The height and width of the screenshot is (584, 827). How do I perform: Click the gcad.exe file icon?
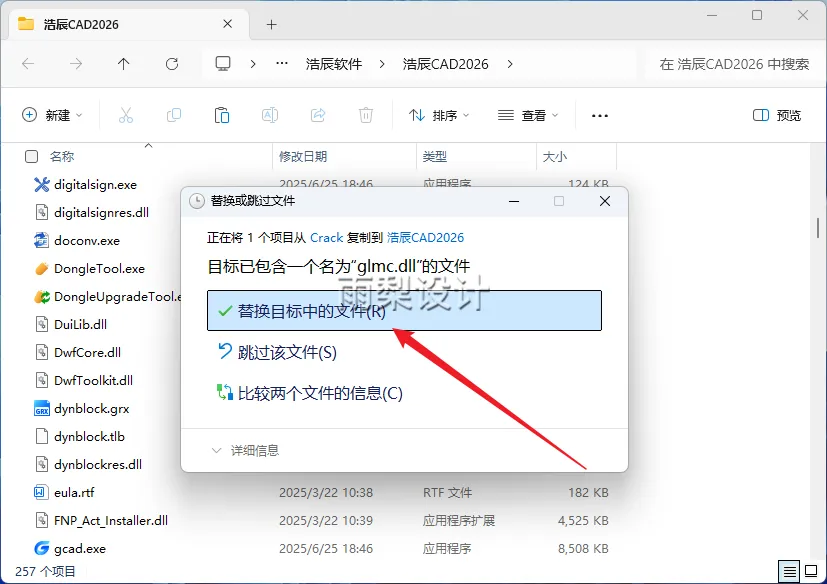click(x=42, y=549)
